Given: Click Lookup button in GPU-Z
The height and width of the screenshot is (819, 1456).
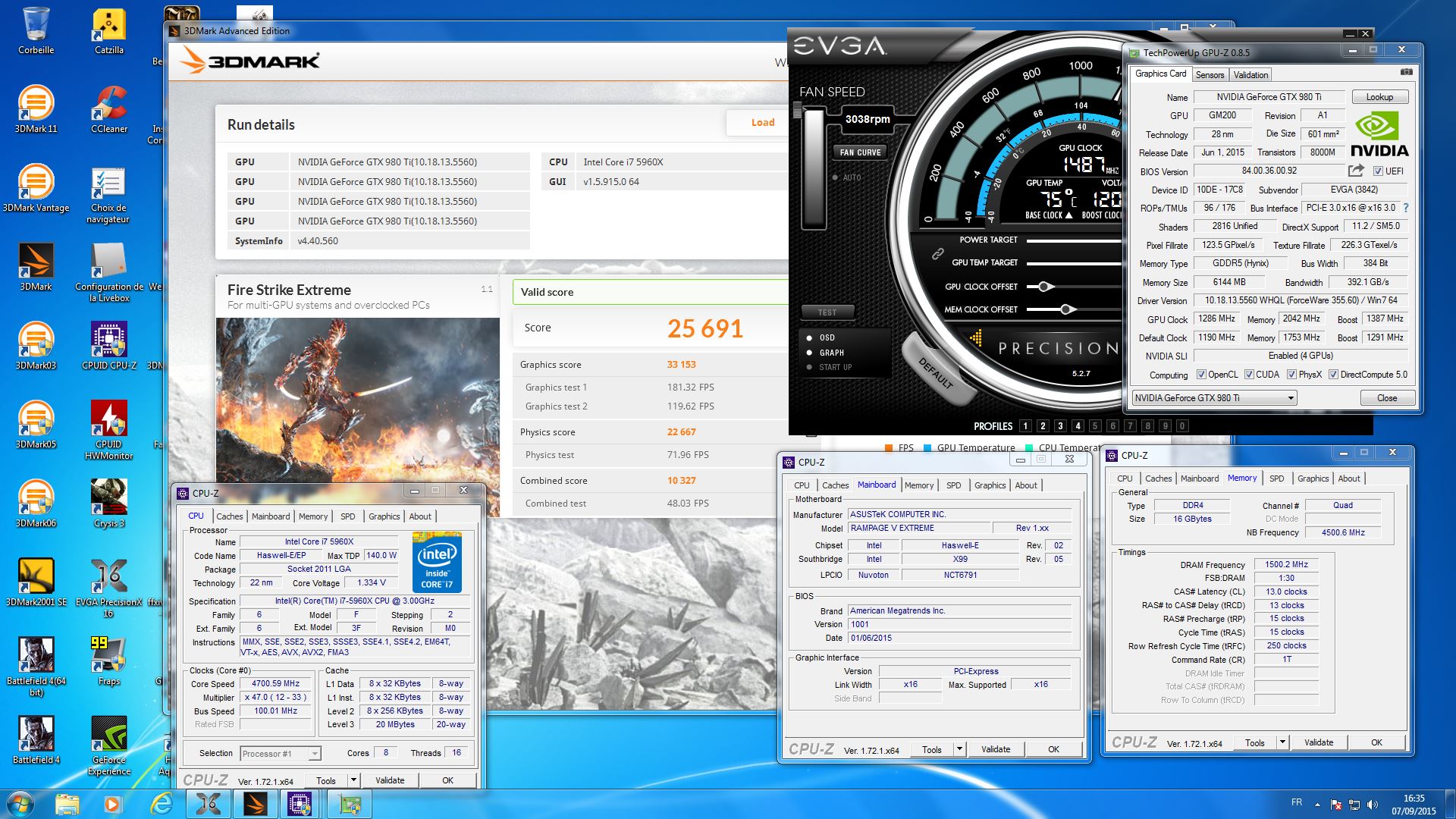Looking at the screenshot, I should pos(1379,97).
